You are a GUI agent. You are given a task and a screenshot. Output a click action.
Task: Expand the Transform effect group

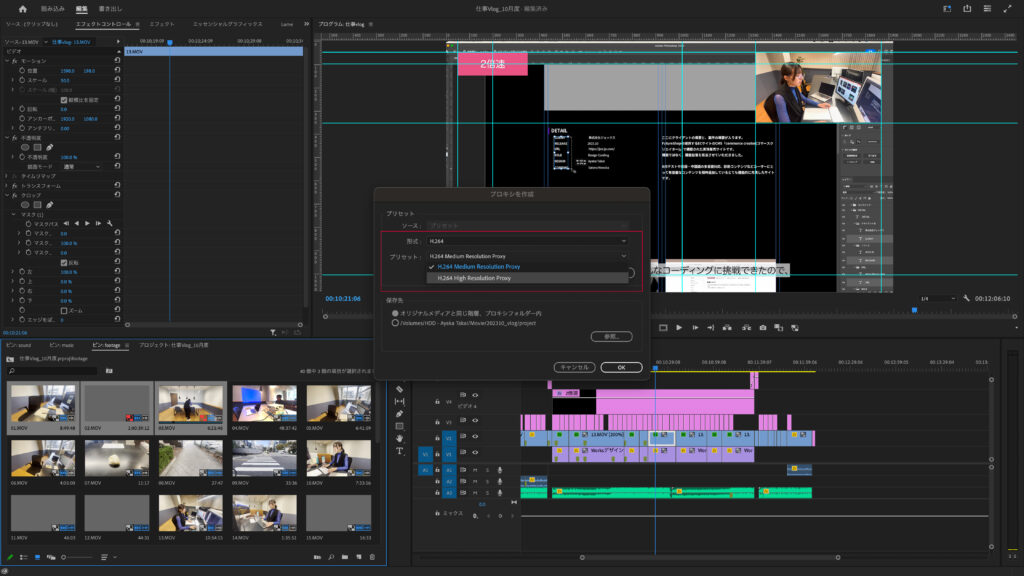pyautogui.click(x=7, y=185)
